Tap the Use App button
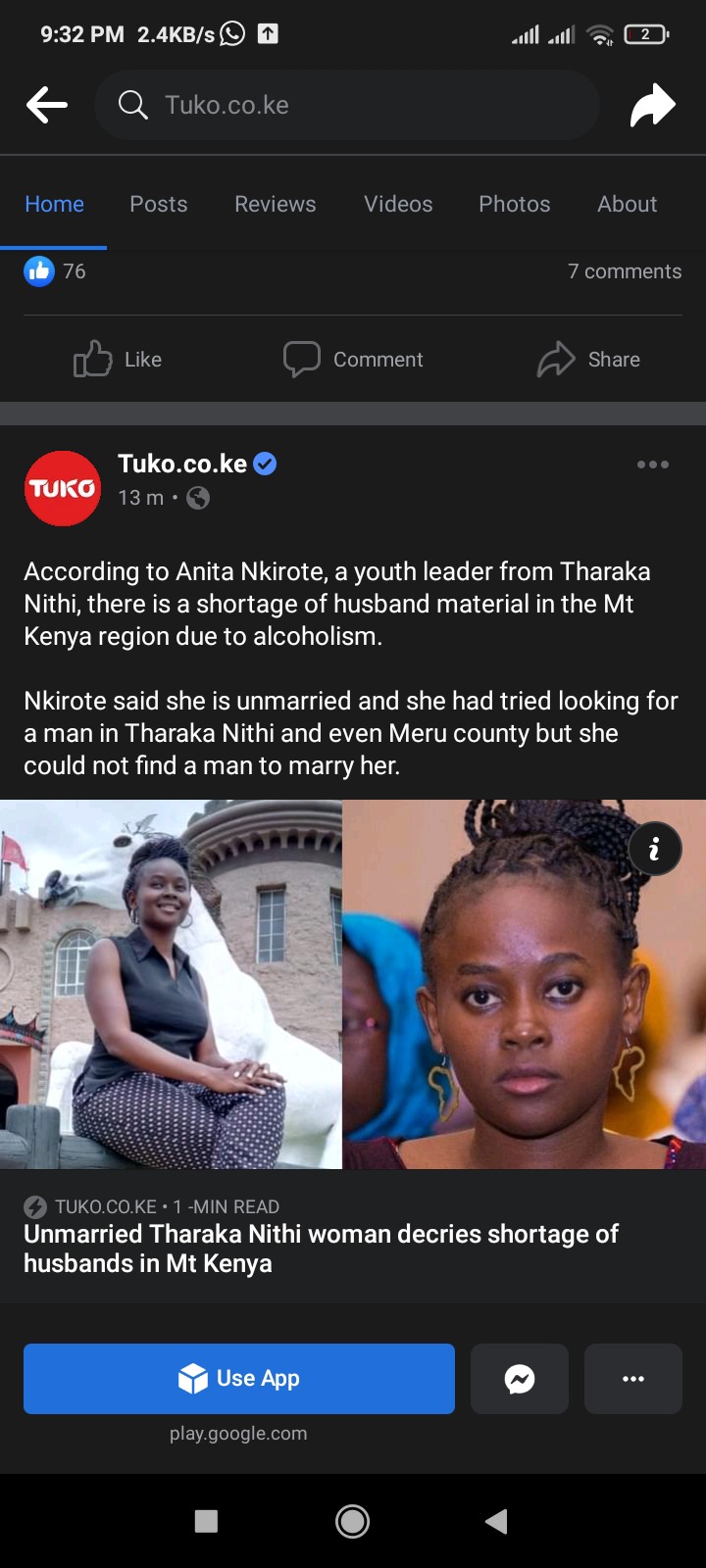The width and height of the screenshot is (706, 1568). click(x=239, y=1379)
